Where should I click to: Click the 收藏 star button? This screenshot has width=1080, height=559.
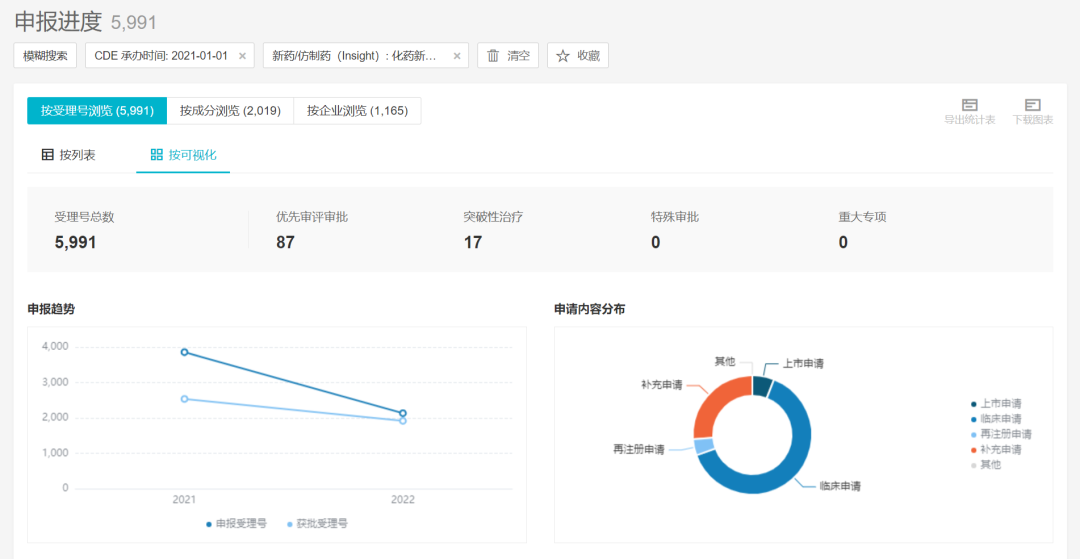pyautogui.click(x=578, y=56)
